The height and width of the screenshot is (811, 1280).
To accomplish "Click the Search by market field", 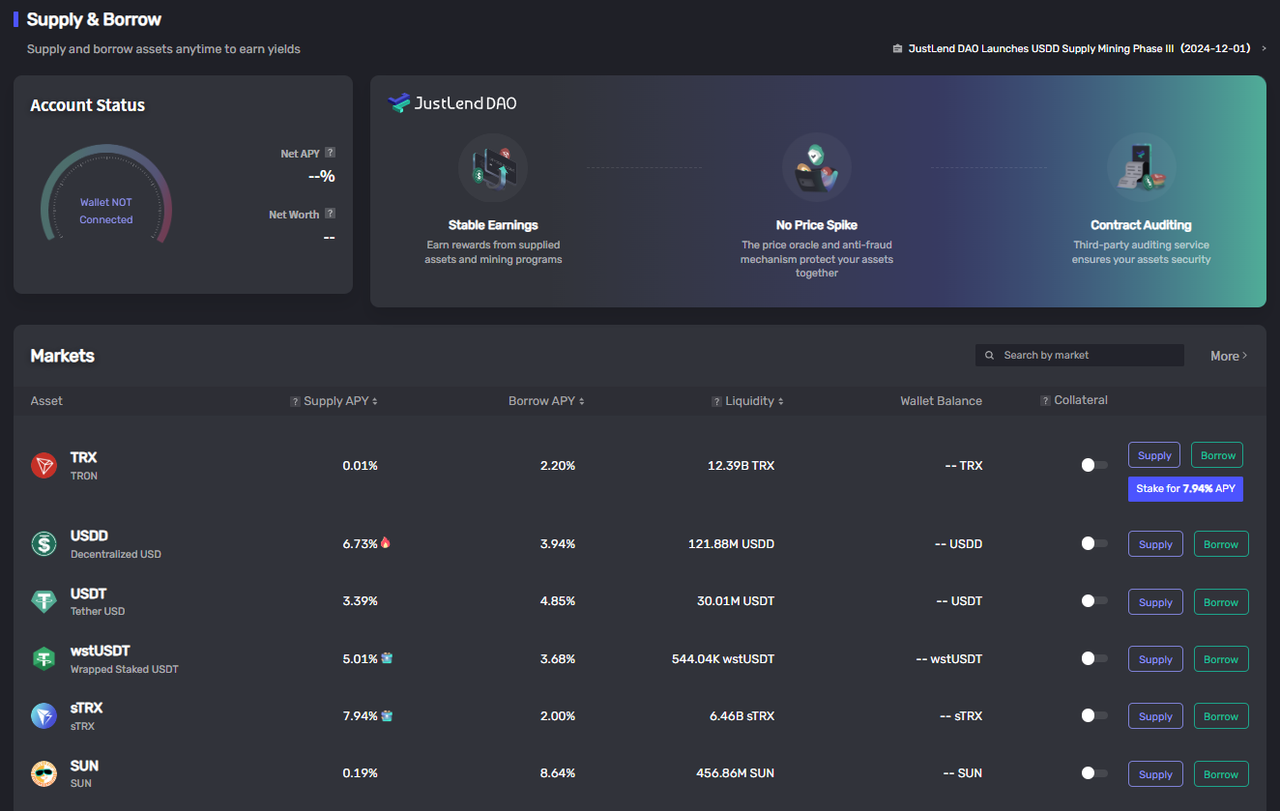I will click(1080, 355).
